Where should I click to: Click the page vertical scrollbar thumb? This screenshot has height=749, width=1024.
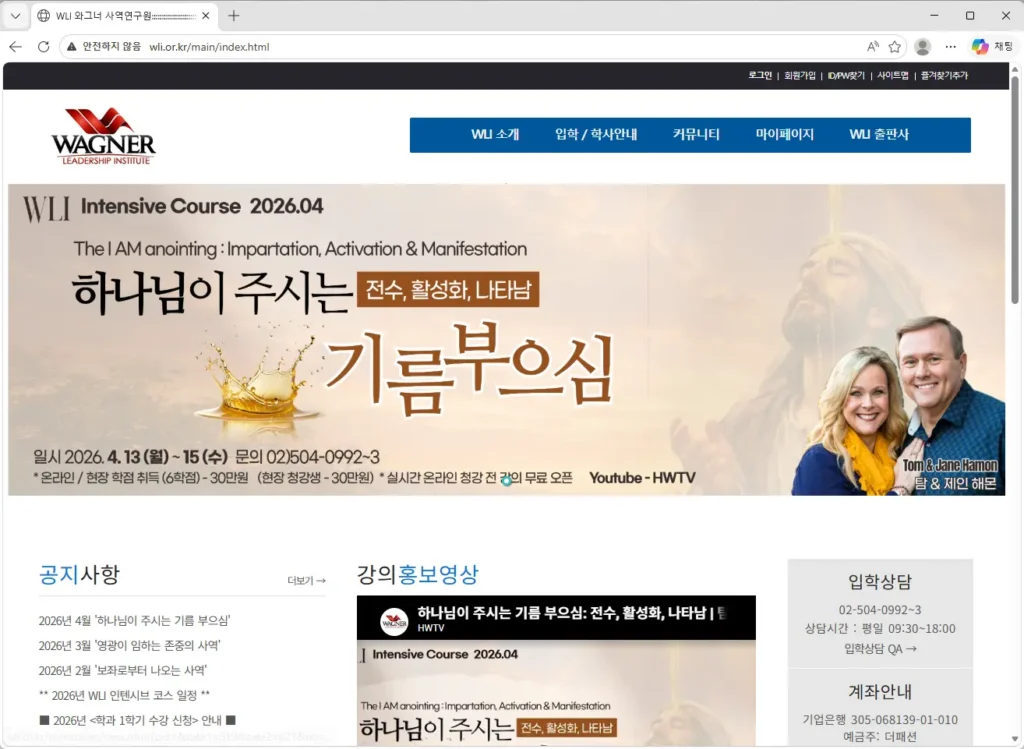[x=1015, y=189]
